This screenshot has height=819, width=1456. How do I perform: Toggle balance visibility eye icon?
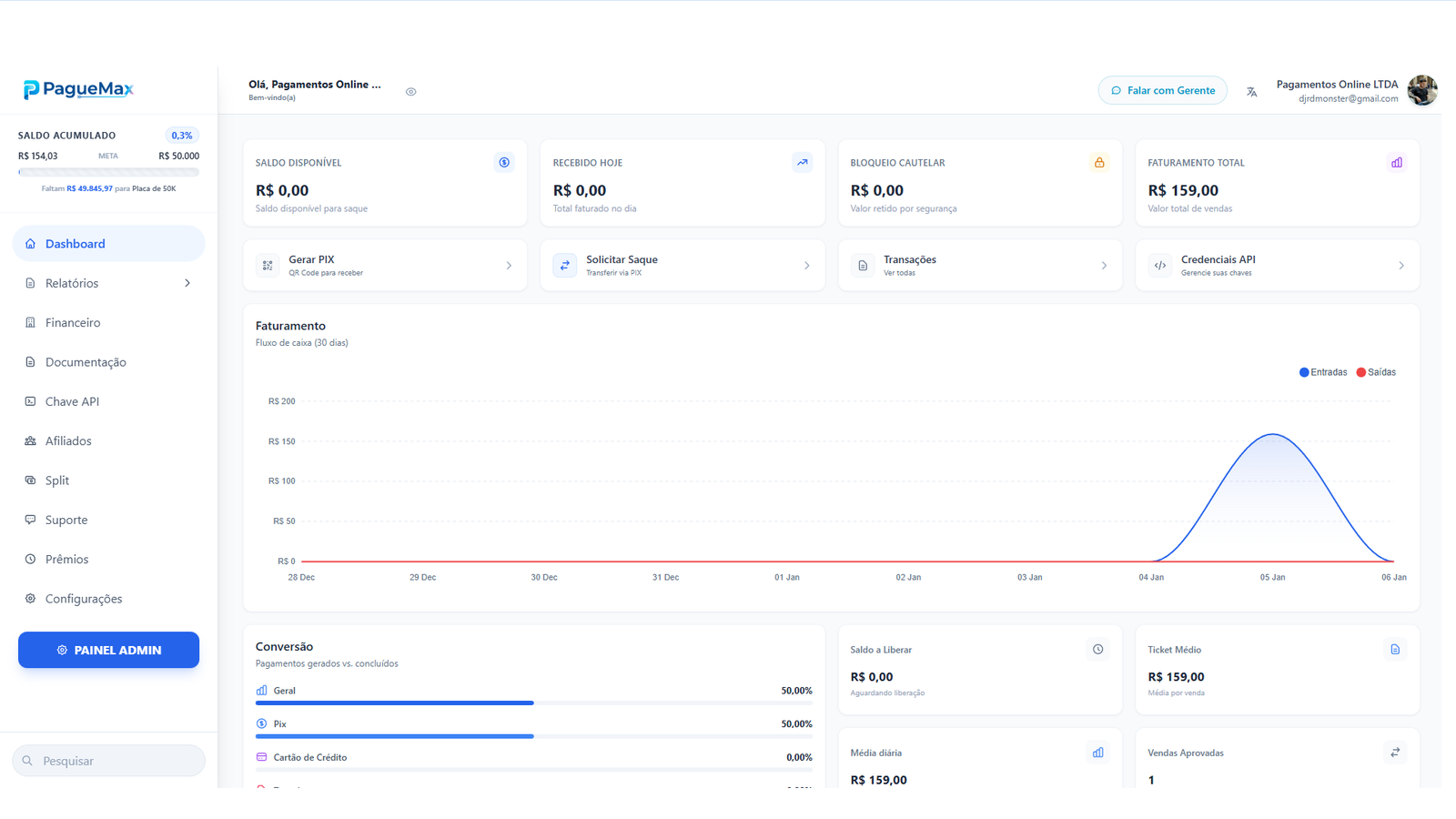(411, 92)
